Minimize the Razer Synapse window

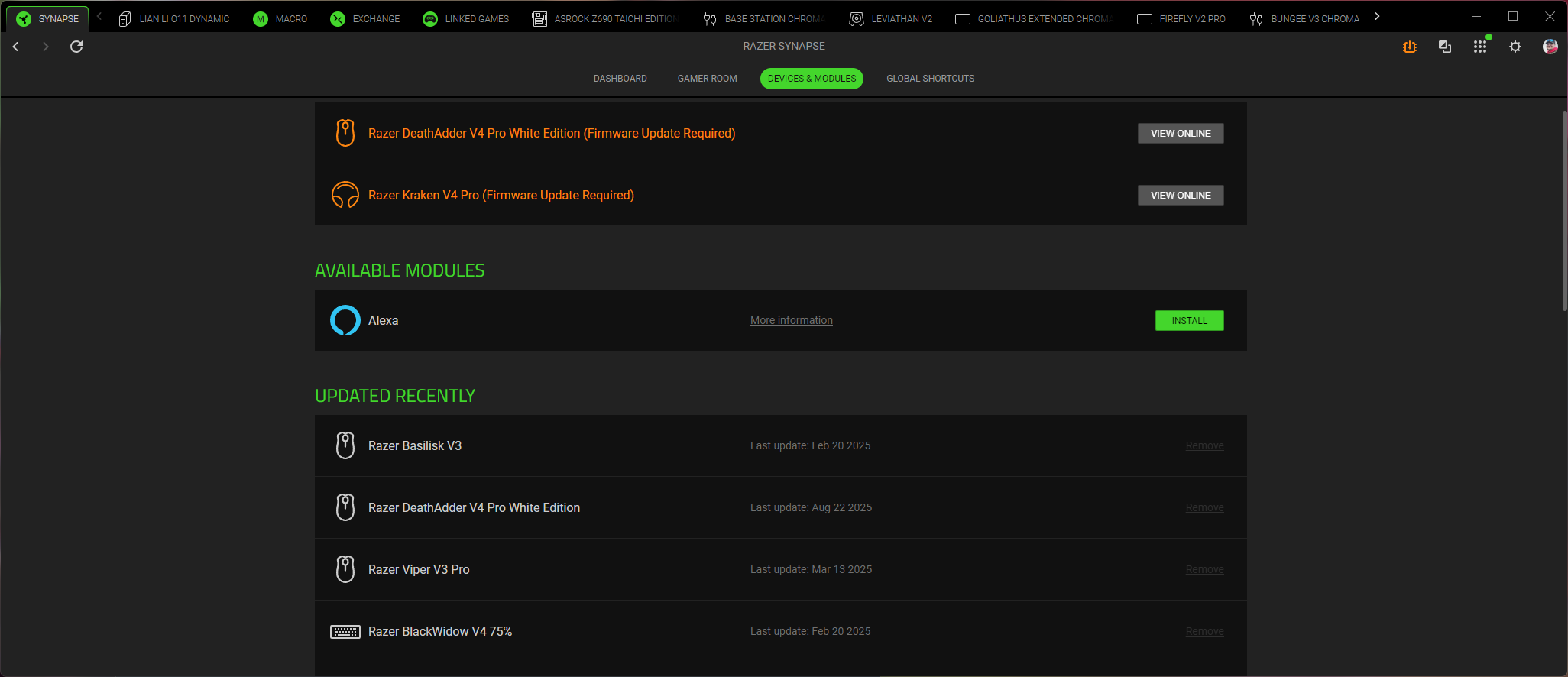(1476, 16)
